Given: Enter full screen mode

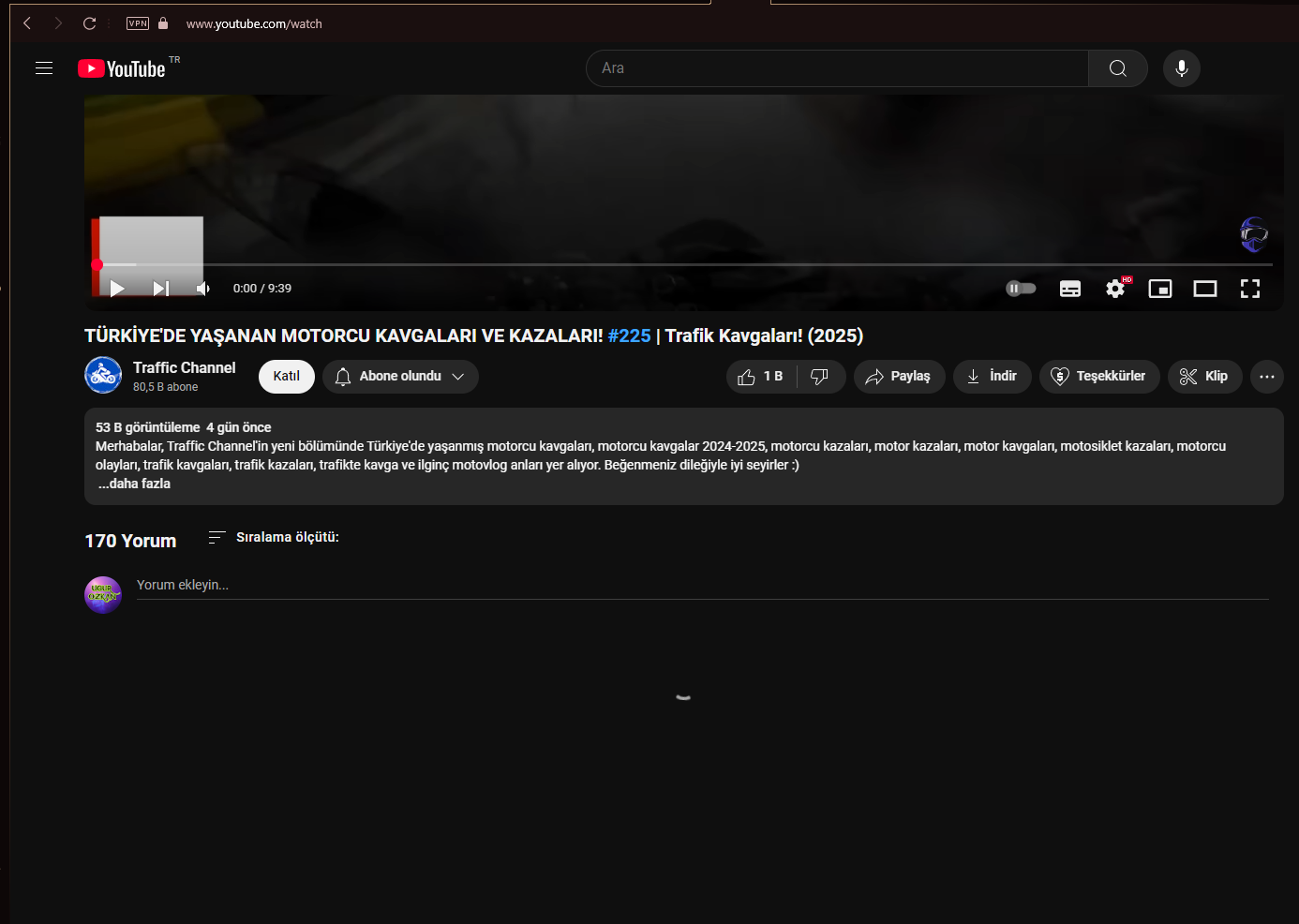Looking at the screenshot, I should (x=1250, y=289).
